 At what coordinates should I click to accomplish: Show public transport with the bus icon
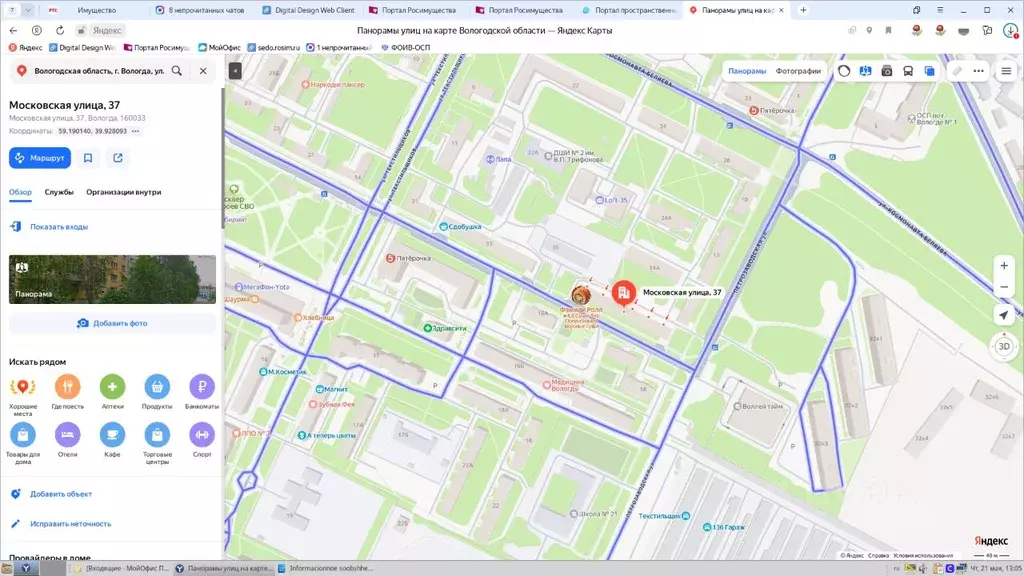click(908, 71)
